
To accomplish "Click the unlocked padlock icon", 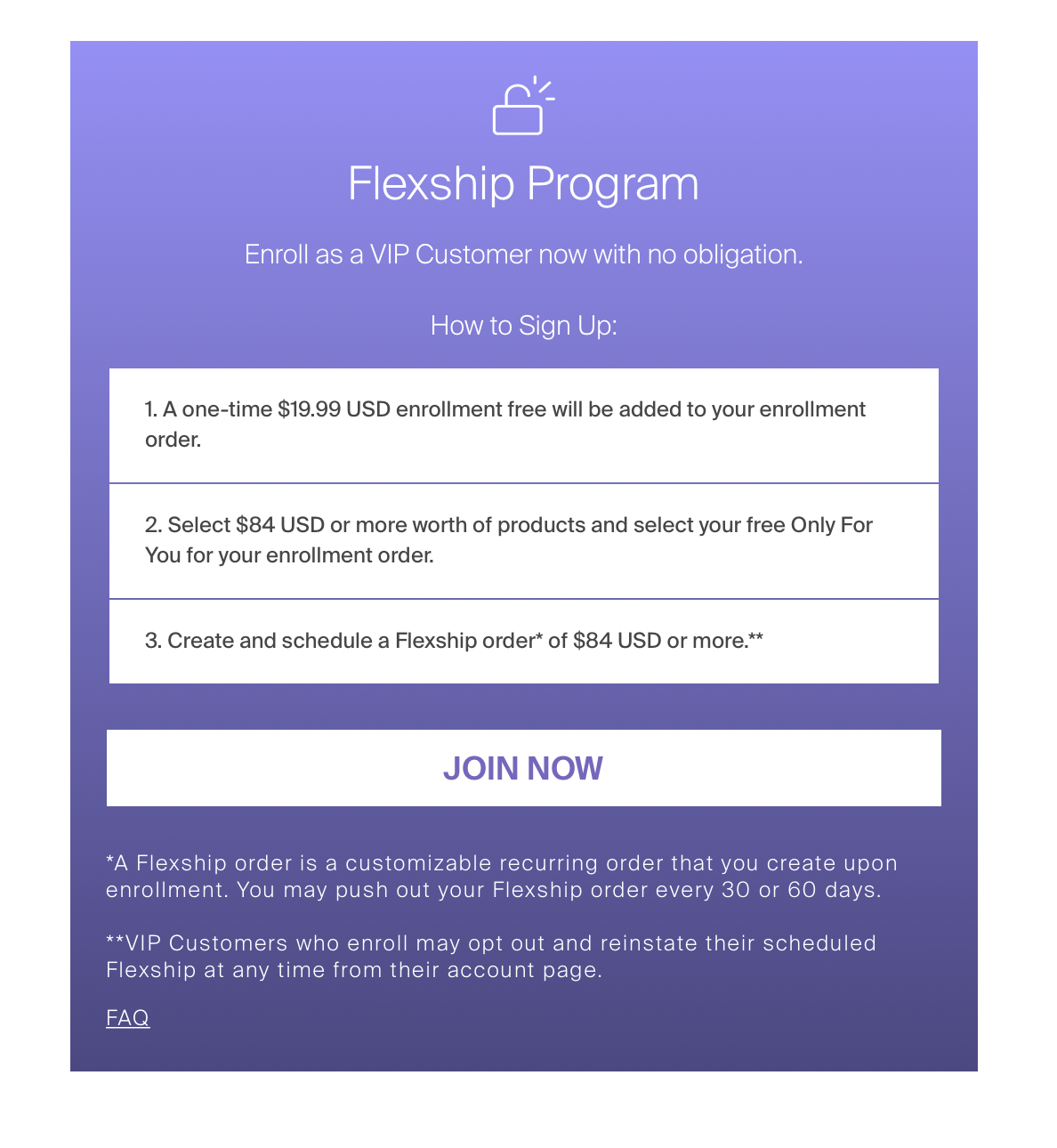I will click(x=520, y=109).
